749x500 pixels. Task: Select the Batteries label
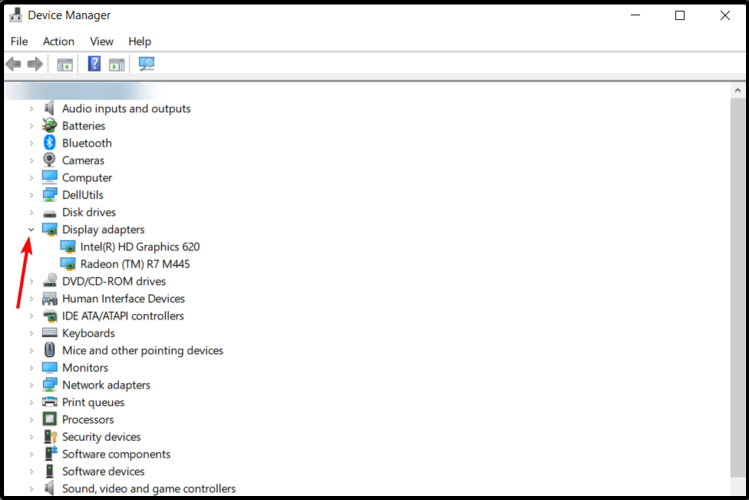(x=84, y=126)
